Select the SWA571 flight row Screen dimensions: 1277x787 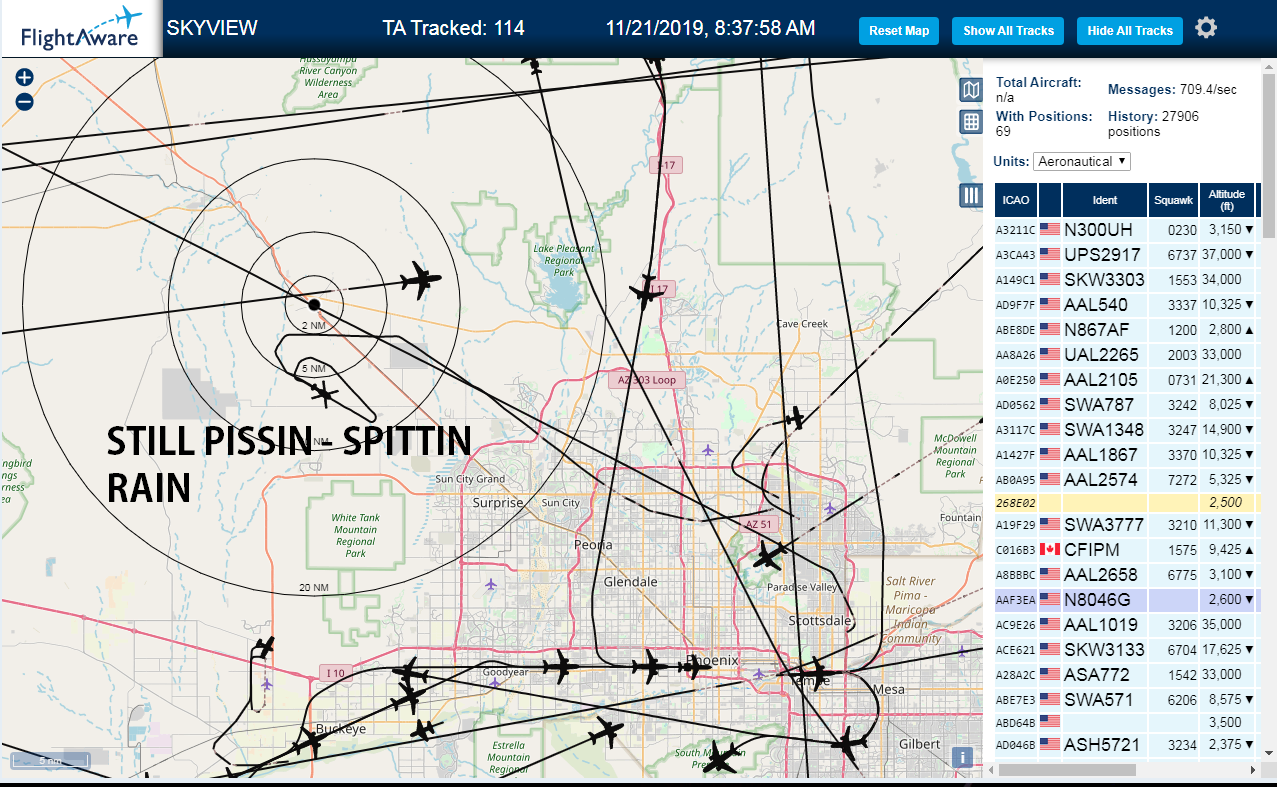[1127, 699]
